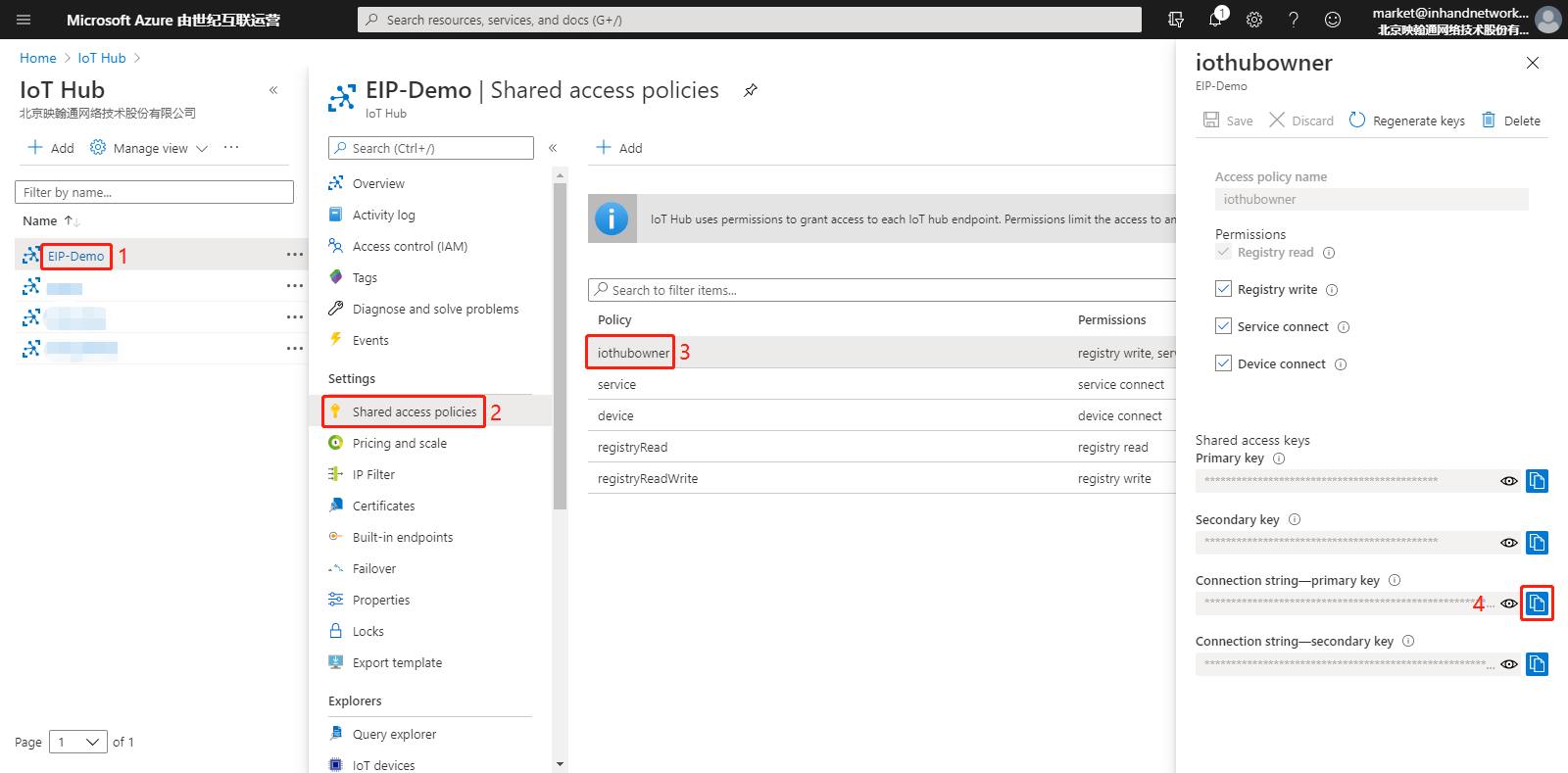Uncheck the Service connect permission
The image size is (1568, 773).
[1223, 326]
